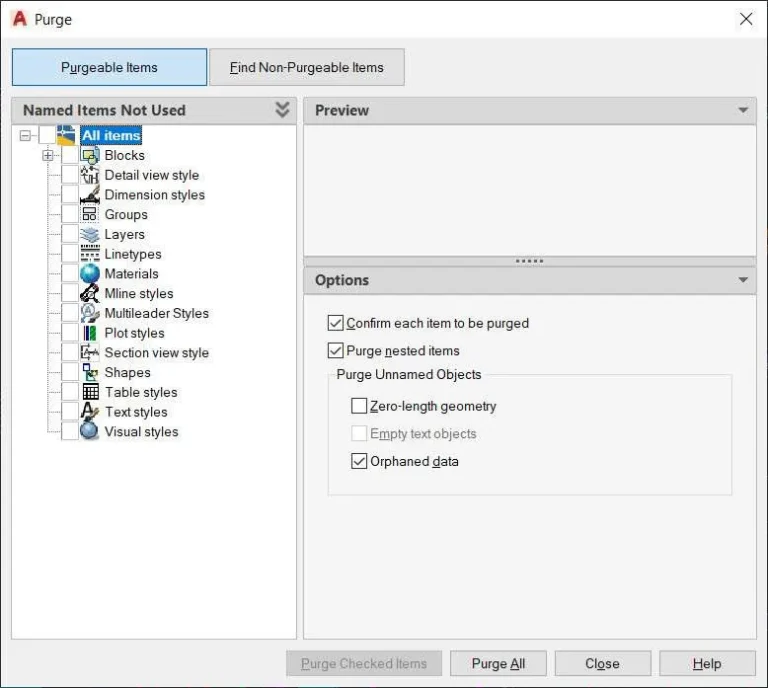The height and width of the screenshot is (688, 768).
Task: Enable Zero-length geometry checkbox
Action: pos(359,406)
